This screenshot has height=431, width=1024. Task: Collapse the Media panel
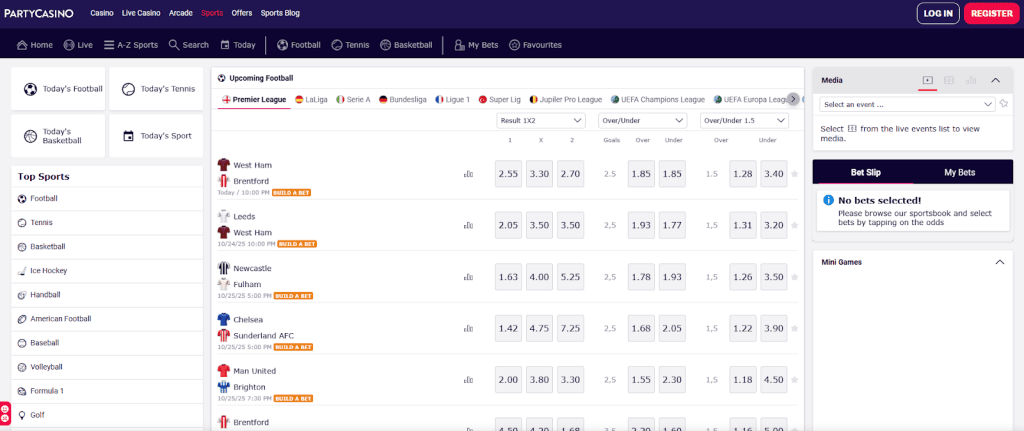tap(996, 80)
